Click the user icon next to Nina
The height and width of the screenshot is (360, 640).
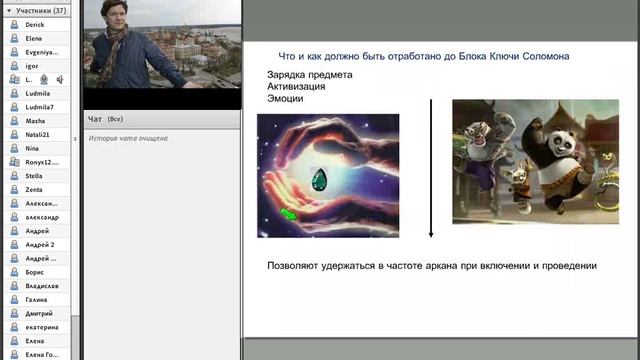pyautogui.click(x=14, y=149)
